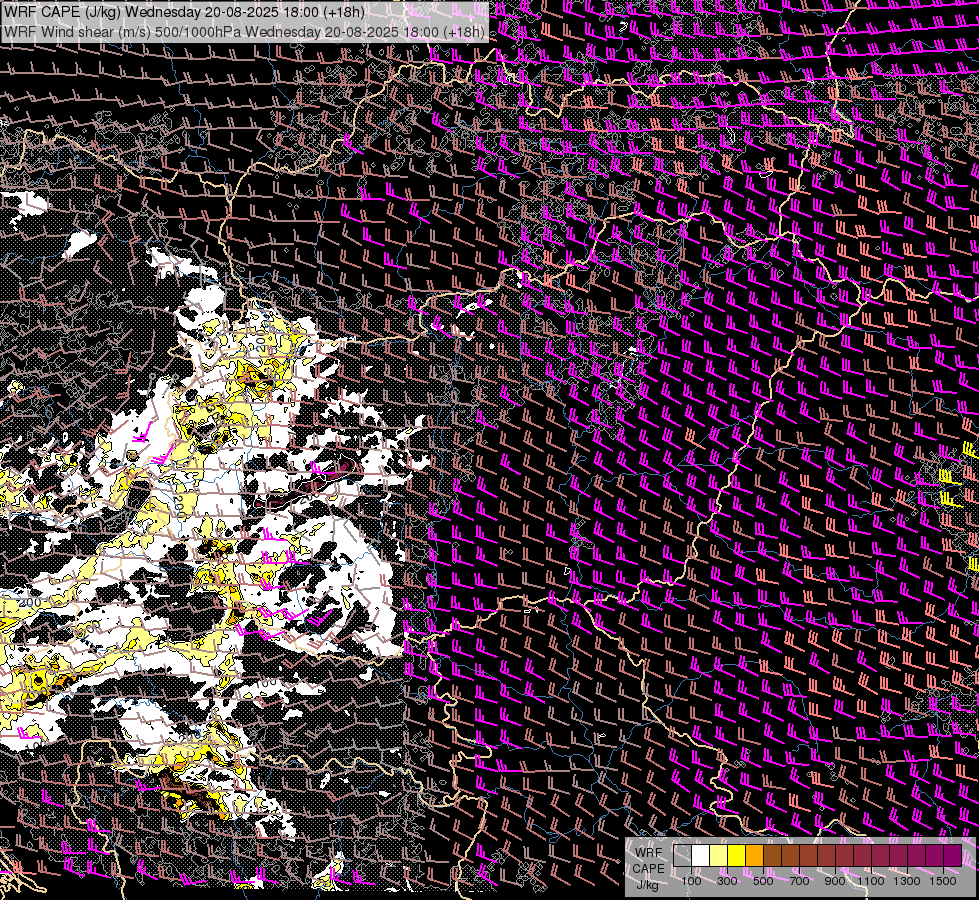Select the pale yellow legend swatch

coord(719,855)
